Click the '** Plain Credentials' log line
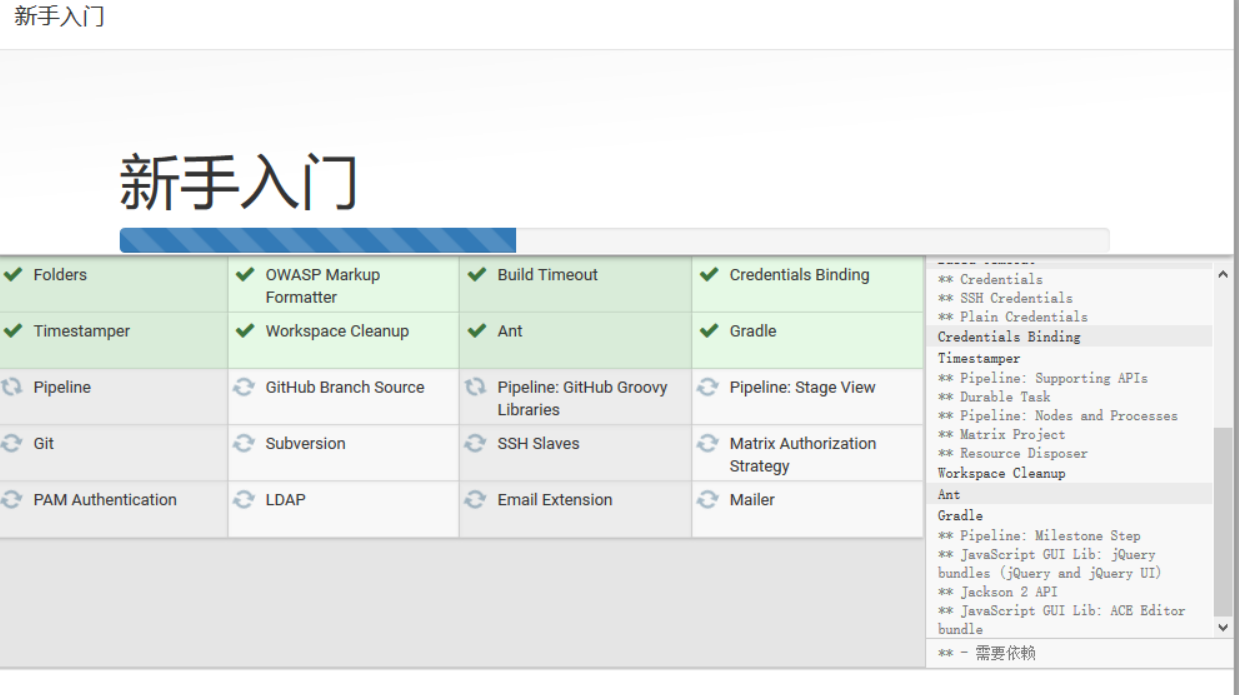 (1012, 317)
